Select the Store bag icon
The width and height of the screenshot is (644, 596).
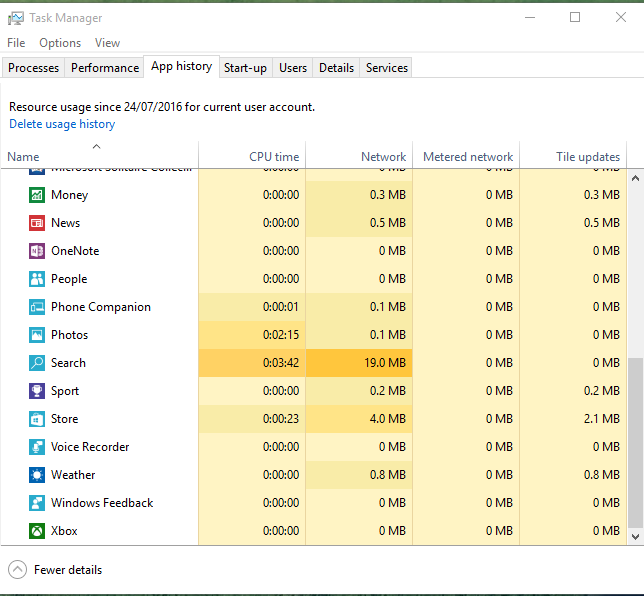(37, 419)
